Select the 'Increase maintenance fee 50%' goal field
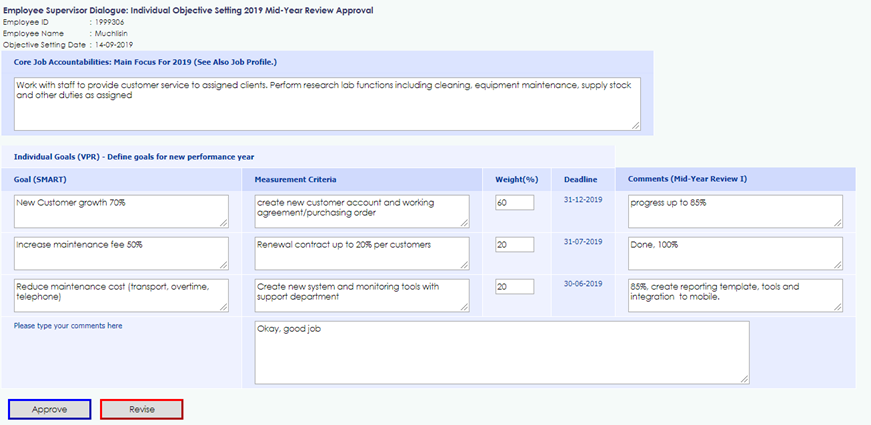This screenshot has width=871, height=425. pos(121,253)
